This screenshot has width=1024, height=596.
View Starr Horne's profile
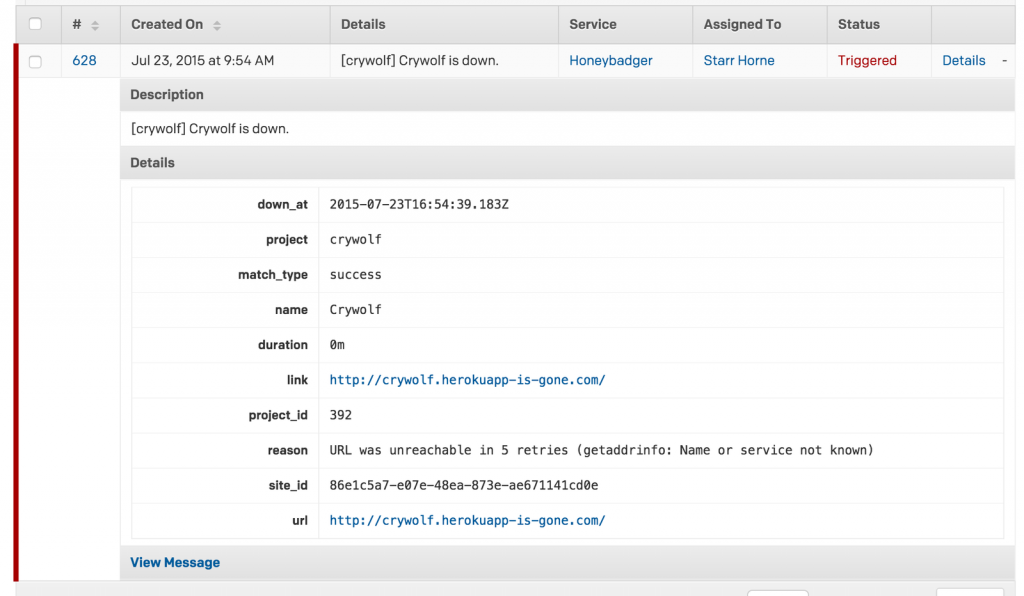point(739,60)
